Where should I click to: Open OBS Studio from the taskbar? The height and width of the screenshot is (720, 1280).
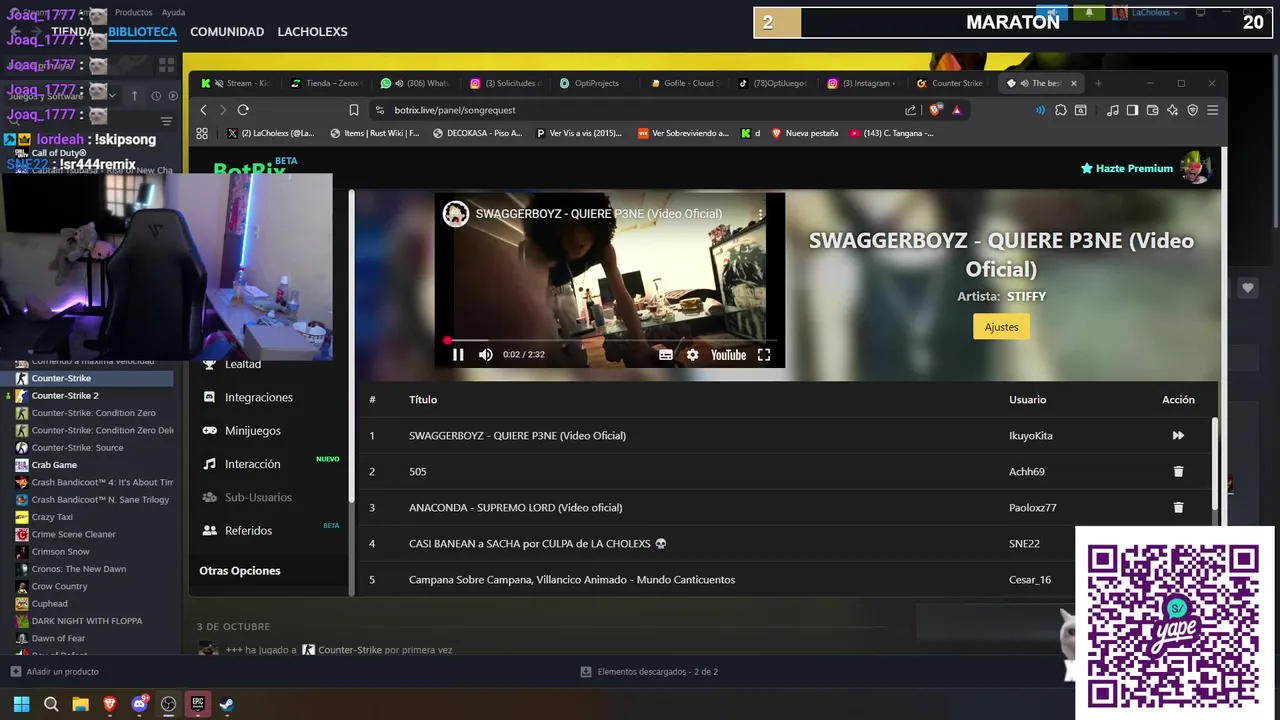[x=168, y=704]
